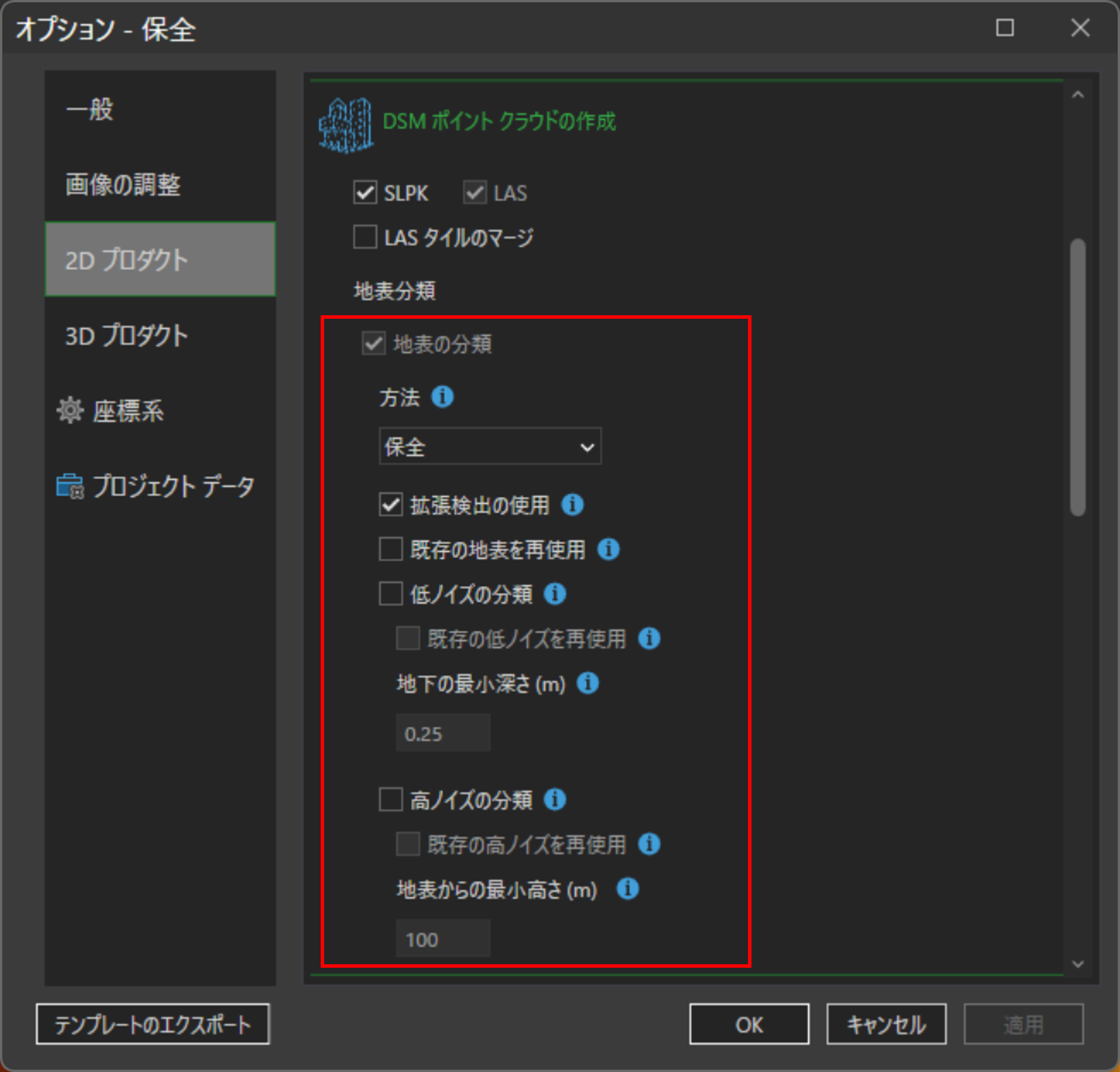Click the DSM point cloud building icon

(346, 125)
